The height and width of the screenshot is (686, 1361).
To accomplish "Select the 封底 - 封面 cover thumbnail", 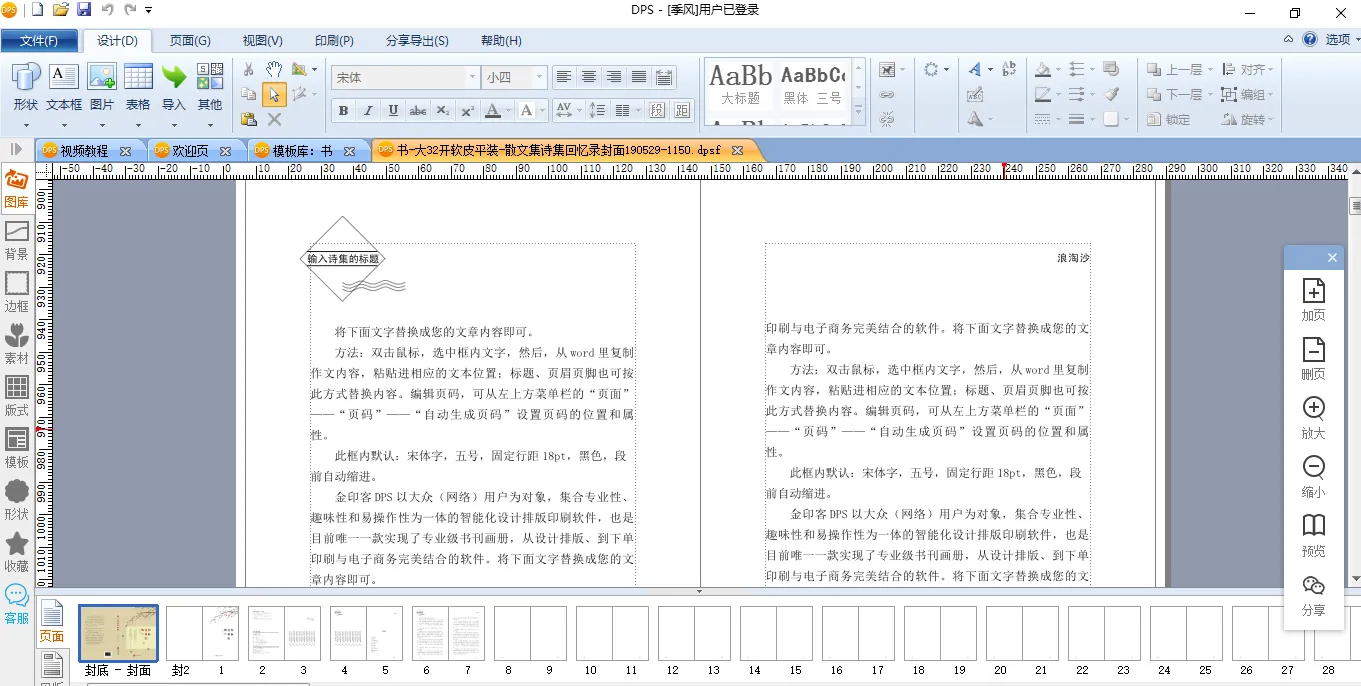I will tap(118, 633).
